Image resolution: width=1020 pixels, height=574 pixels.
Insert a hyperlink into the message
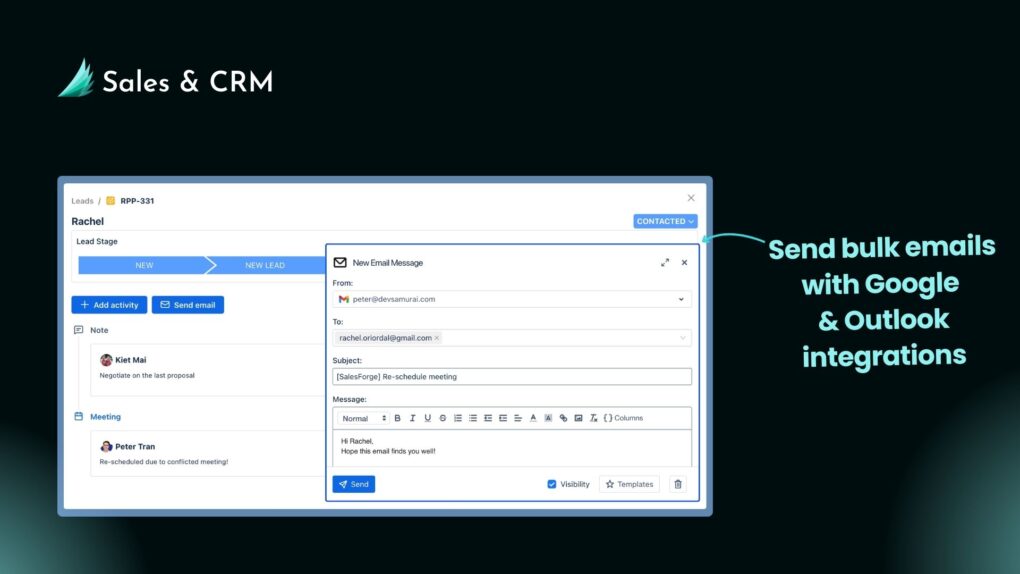[563, 418]
